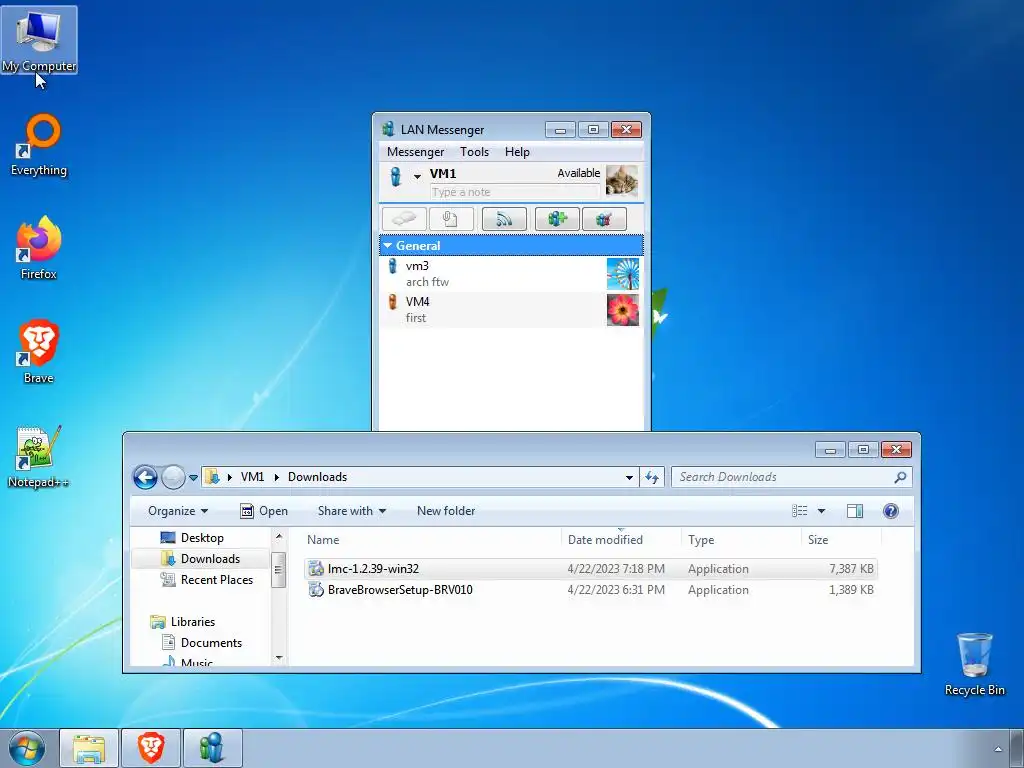
Task: Open the Recycle Bin
Action: (974, 664)
